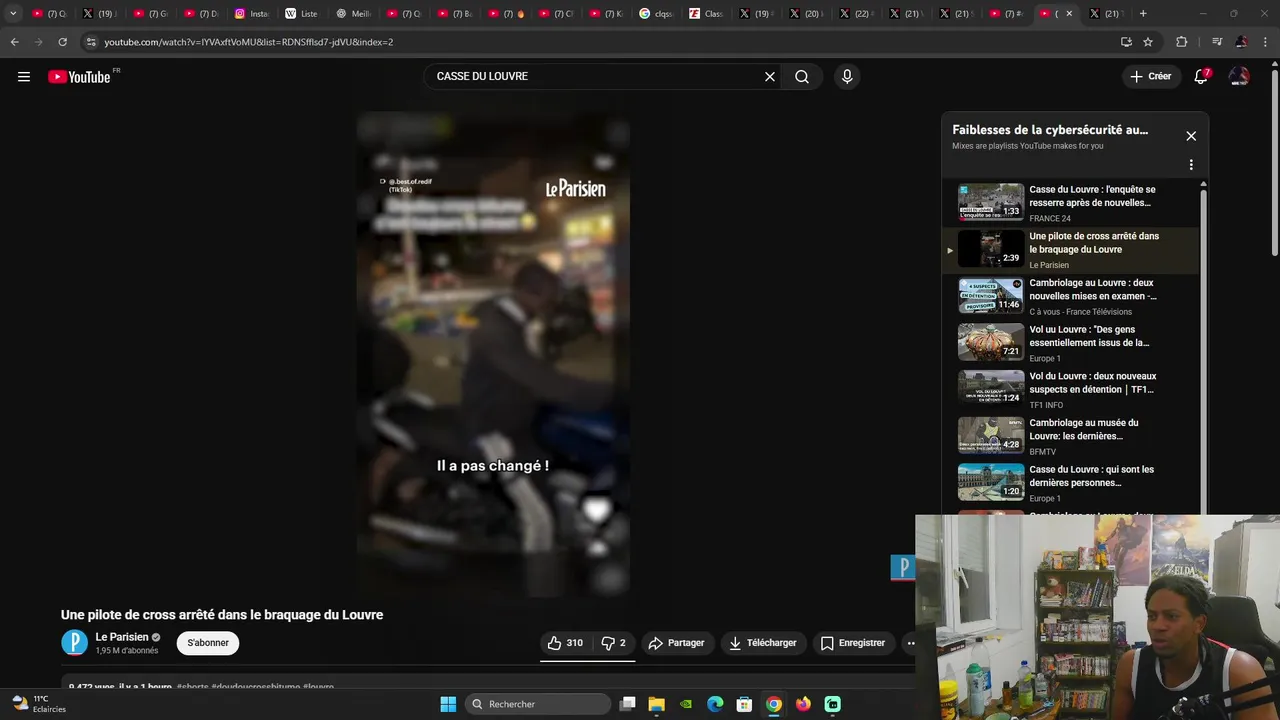Play 'Vol du Louvre : deux nouveaux suspects' video

point(1071,390)
